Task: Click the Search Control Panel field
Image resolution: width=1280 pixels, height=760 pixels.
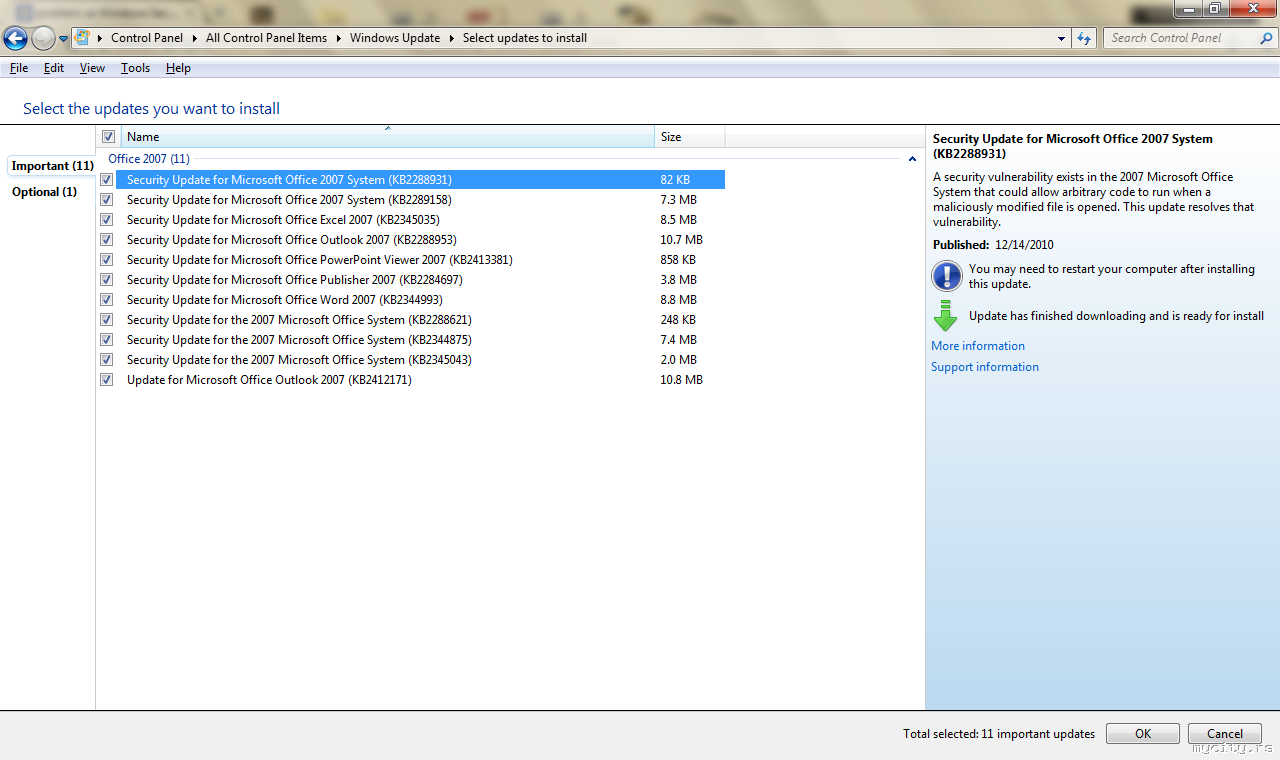Action: tap(1182, 38)
